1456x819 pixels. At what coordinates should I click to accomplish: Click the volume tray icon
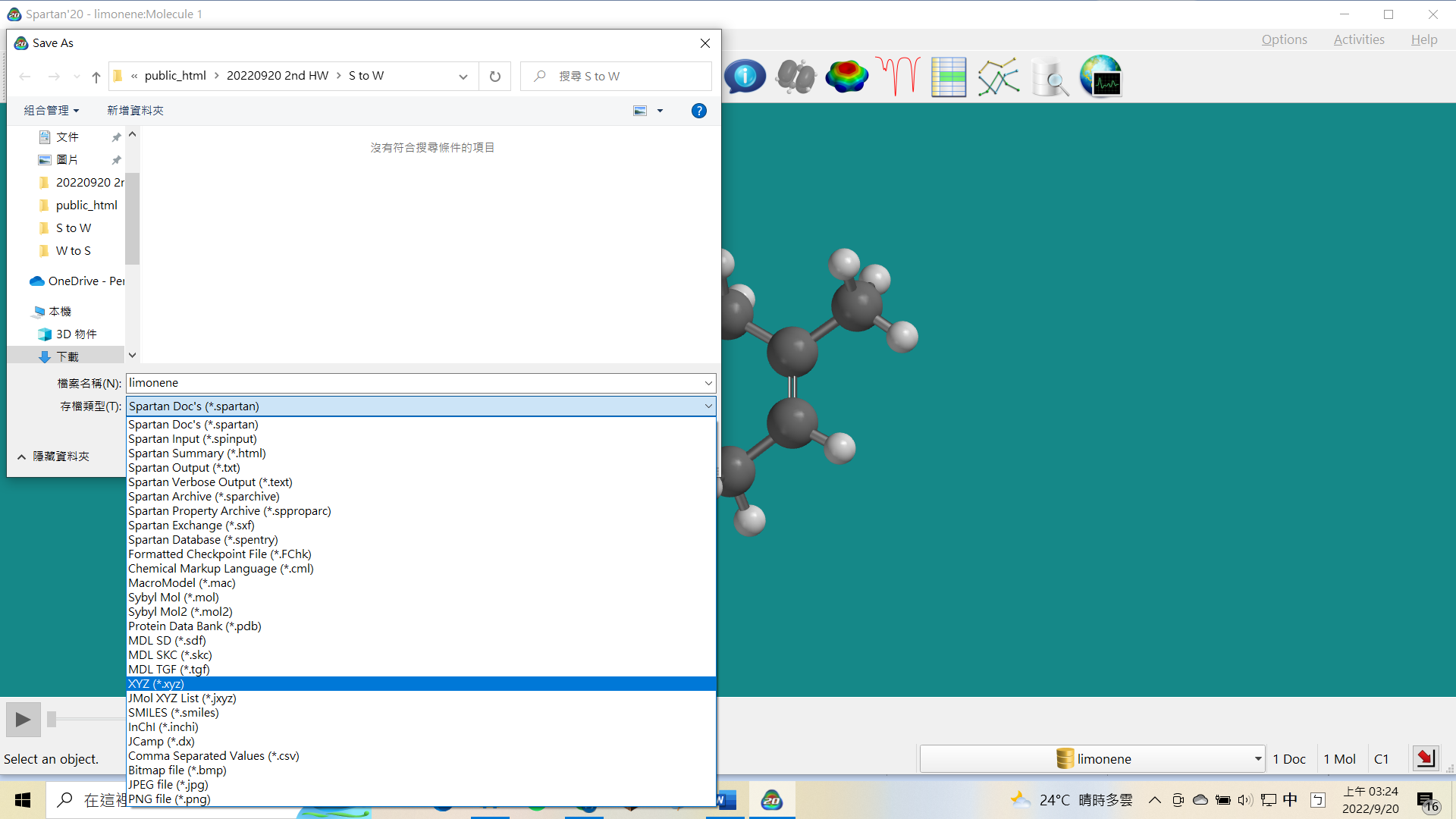tap(1244, 800)
